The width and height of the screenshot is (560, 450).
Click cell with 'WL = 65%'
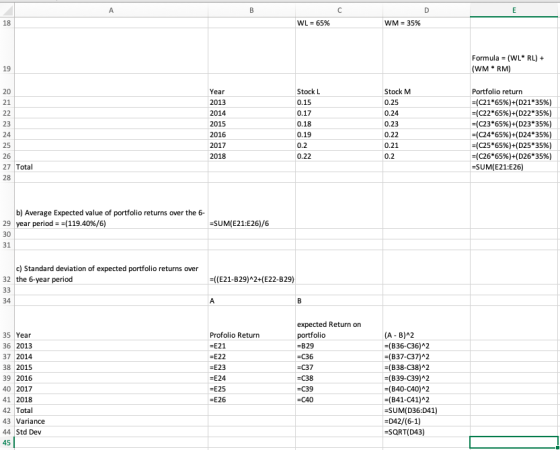(339, 23)
